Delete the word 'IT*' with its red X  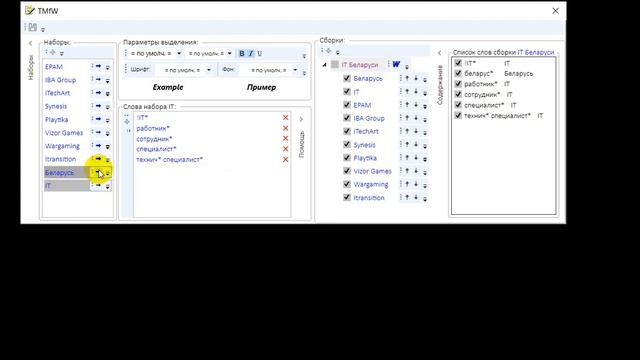(285, 118)
